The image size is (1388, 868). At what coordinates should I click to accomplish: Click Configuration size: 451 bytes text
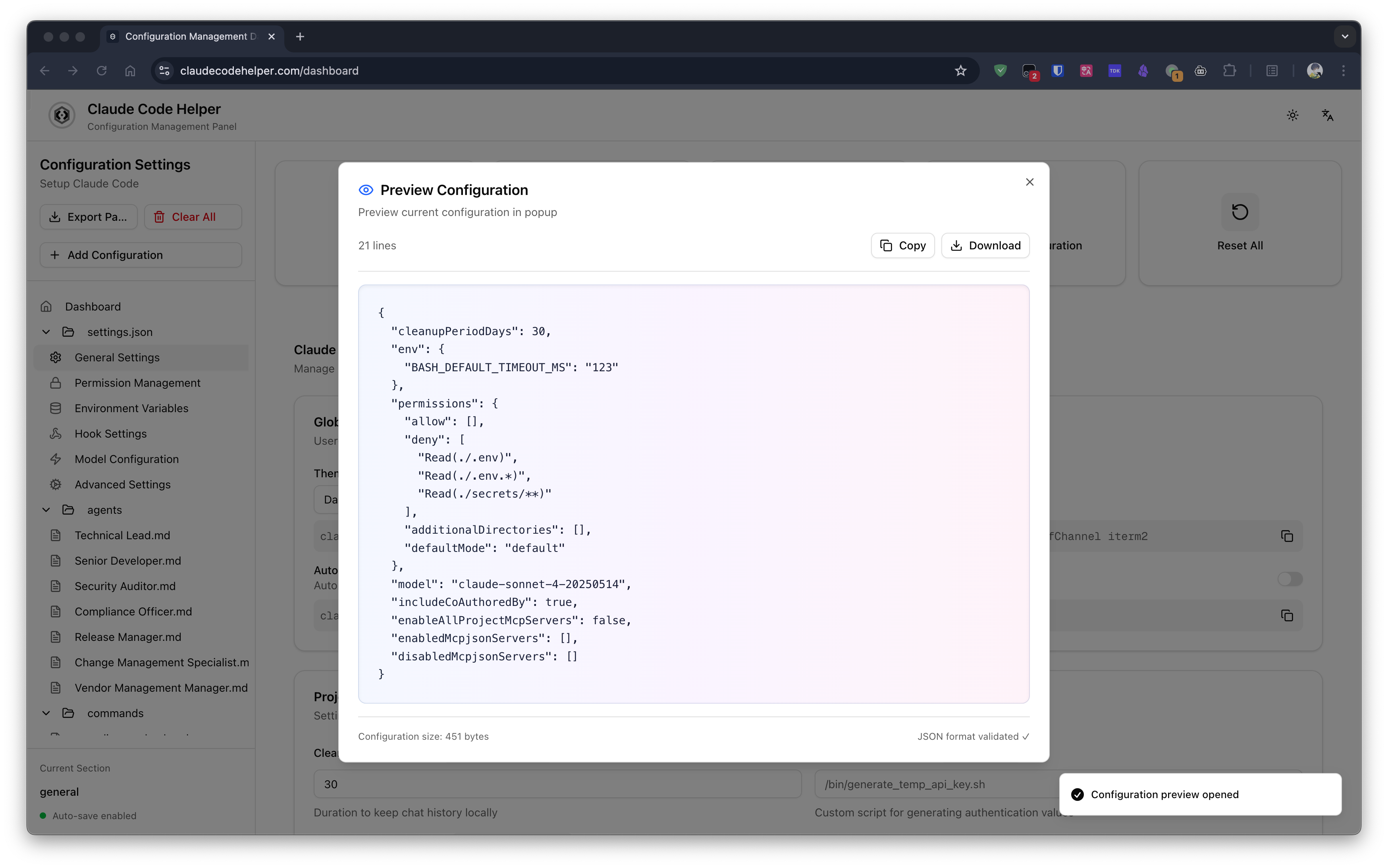[x=423, y=737]
